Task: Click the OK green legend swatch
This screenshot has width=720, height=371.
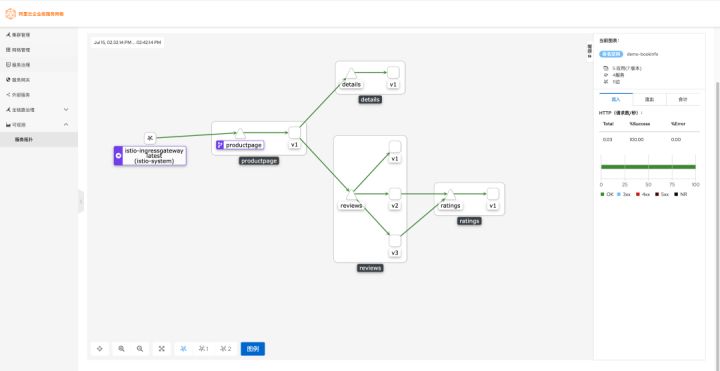Action: (x=602, y=194)
